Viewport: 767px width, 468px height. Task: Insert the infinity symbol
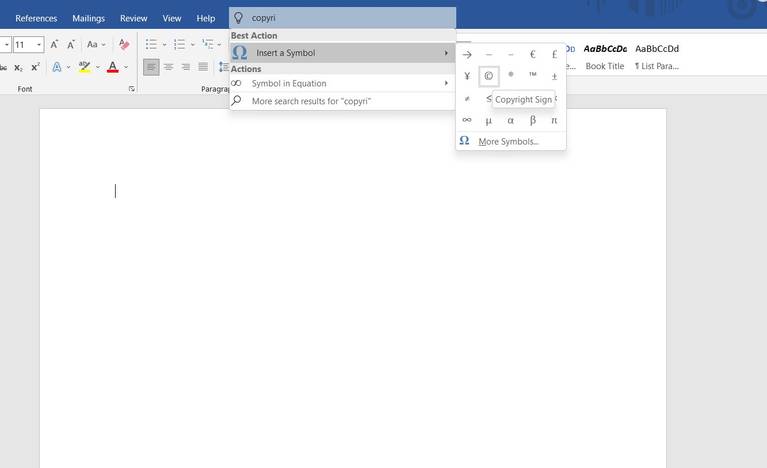point(467,120)
